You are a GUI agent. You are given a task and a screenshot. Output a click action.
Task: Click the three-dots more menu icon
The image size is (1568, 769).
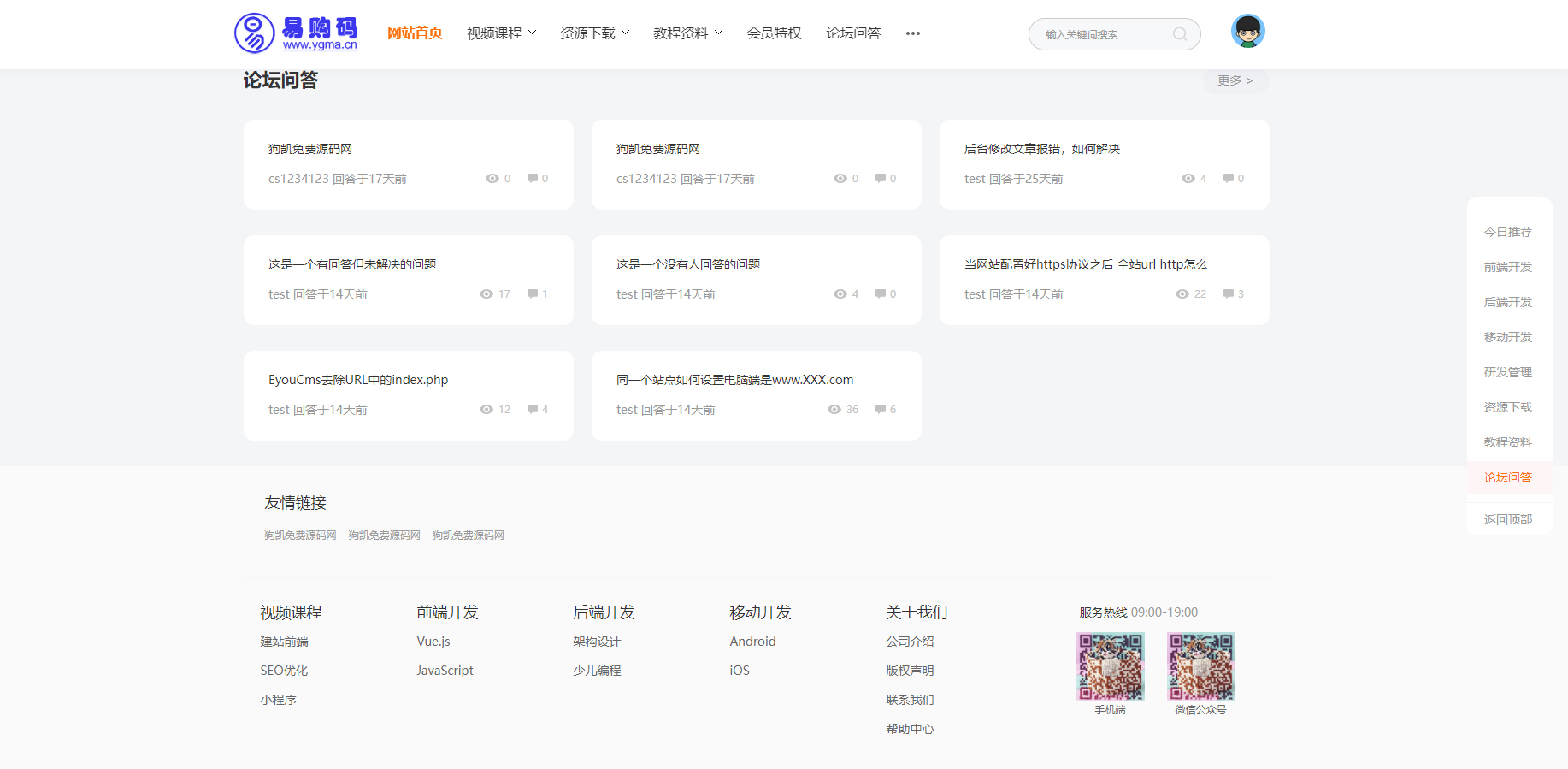[x=912, y=33]
